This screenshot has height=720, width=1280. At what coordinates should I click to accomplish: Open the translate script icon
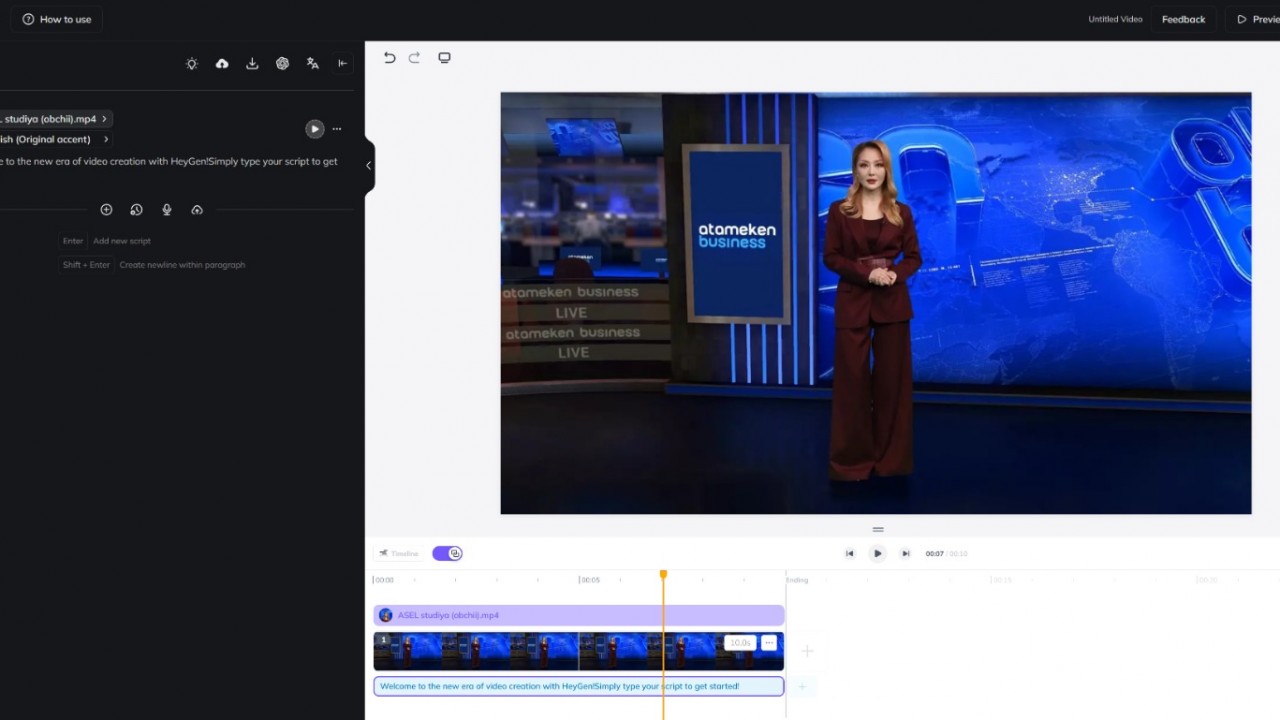click(x=312, y=63)
